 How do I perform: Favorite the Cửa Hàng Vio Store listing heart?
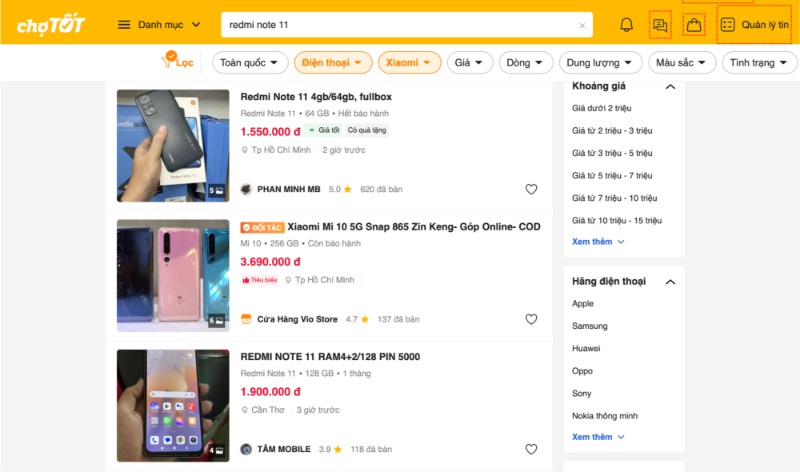coord(531,319)
